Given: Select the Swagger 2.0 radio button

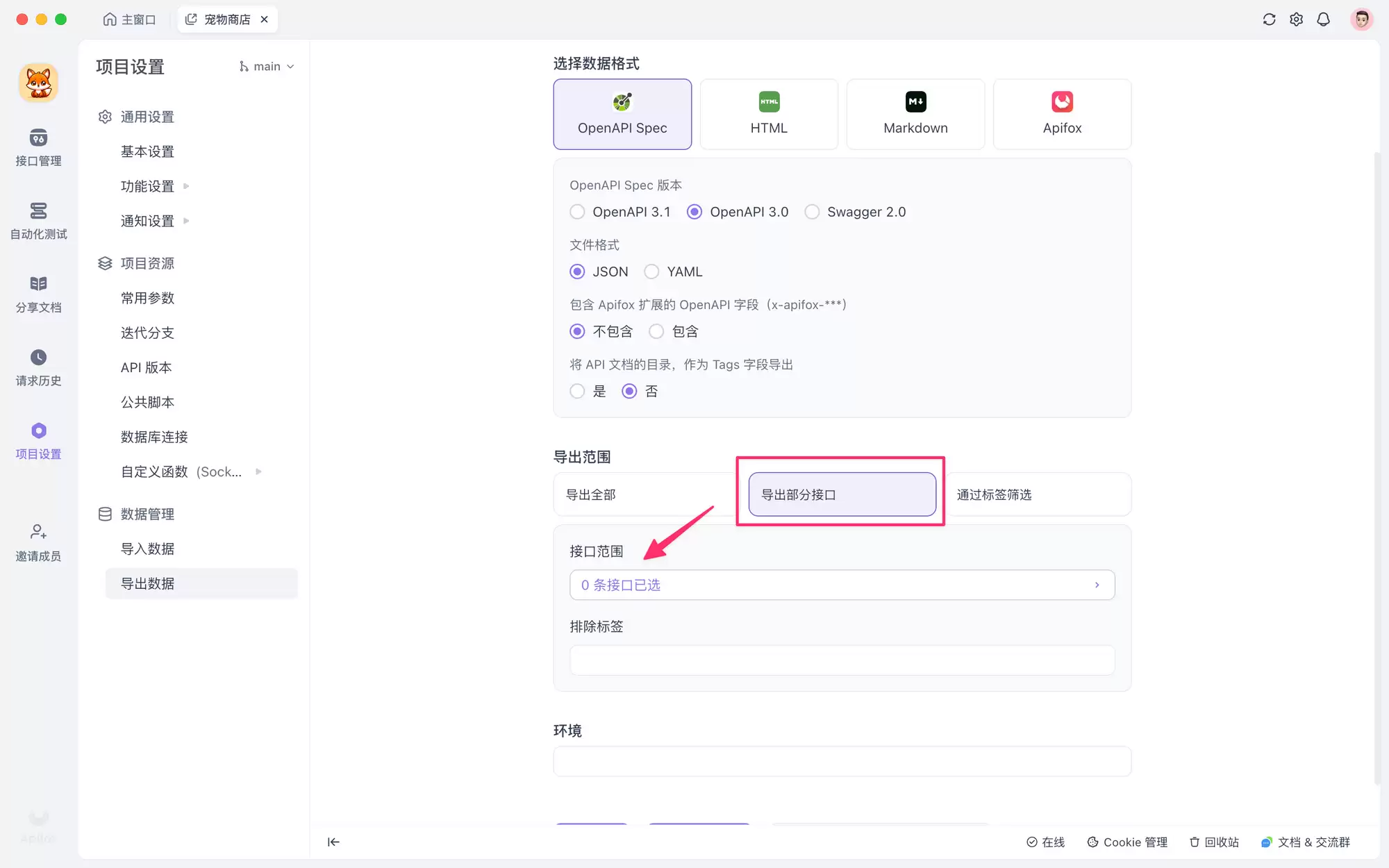Looking at the screenshot, I should click(812, 212).
